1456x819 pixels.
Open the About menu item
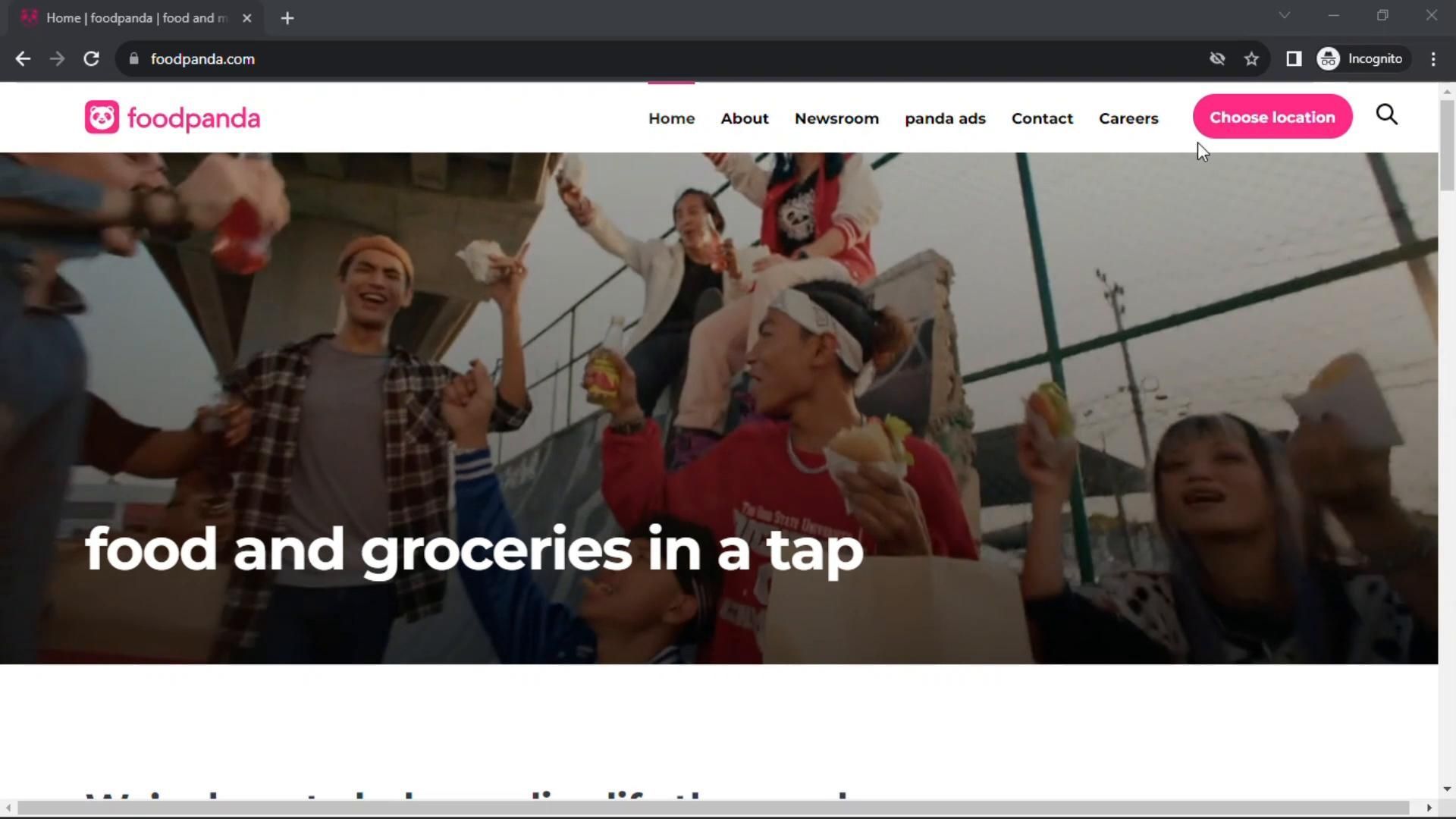coord(745,118)
